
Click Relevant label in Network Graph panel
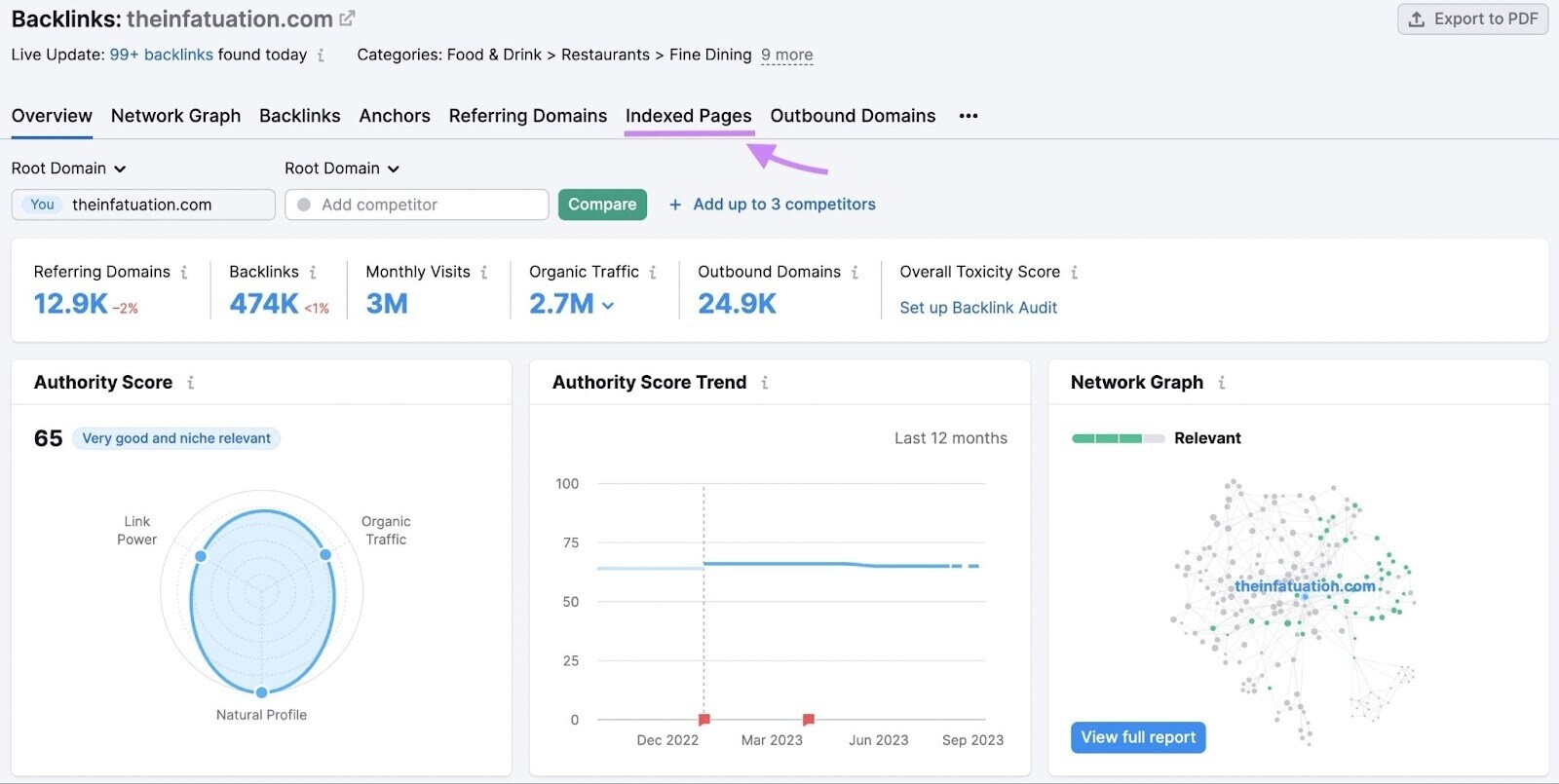[1207, 438]
